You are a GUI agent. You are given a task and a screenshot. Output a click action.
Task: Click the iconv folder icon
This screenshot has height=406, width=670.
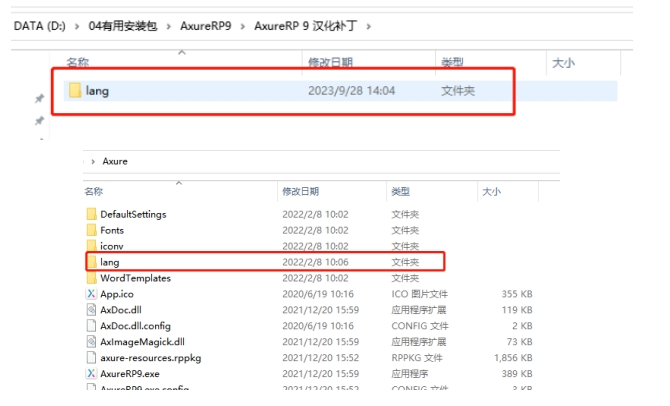pos(91,246)
